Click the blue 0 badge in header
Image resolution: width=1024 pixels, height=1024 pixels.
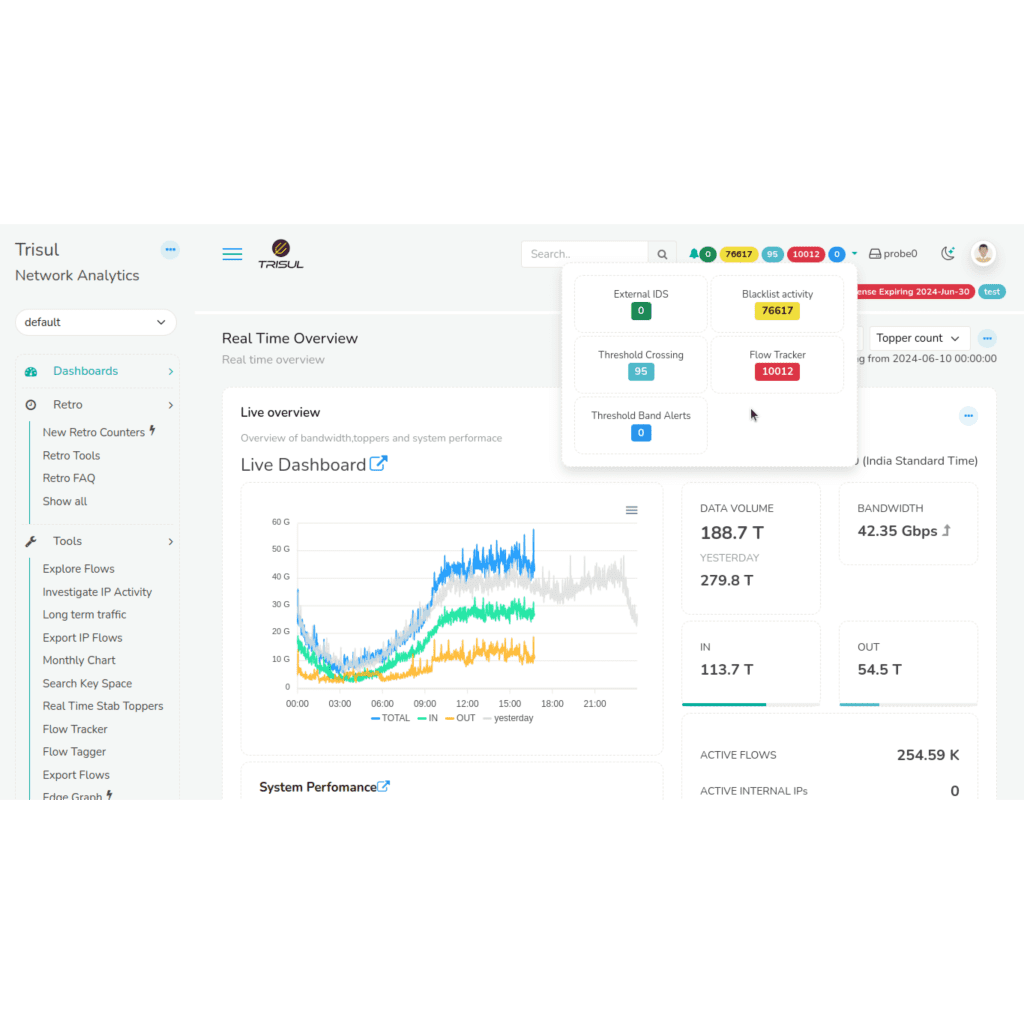coord(837,254)
